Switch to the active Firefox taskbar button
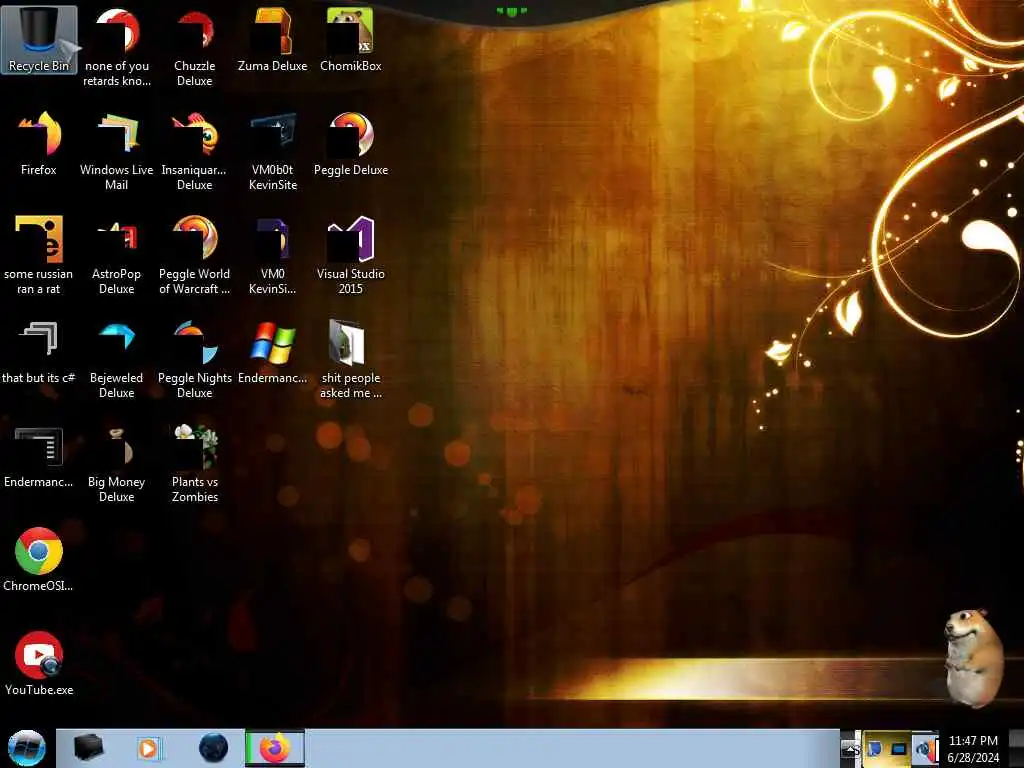This screenshot has width=1024, height=768. point(274,748)
